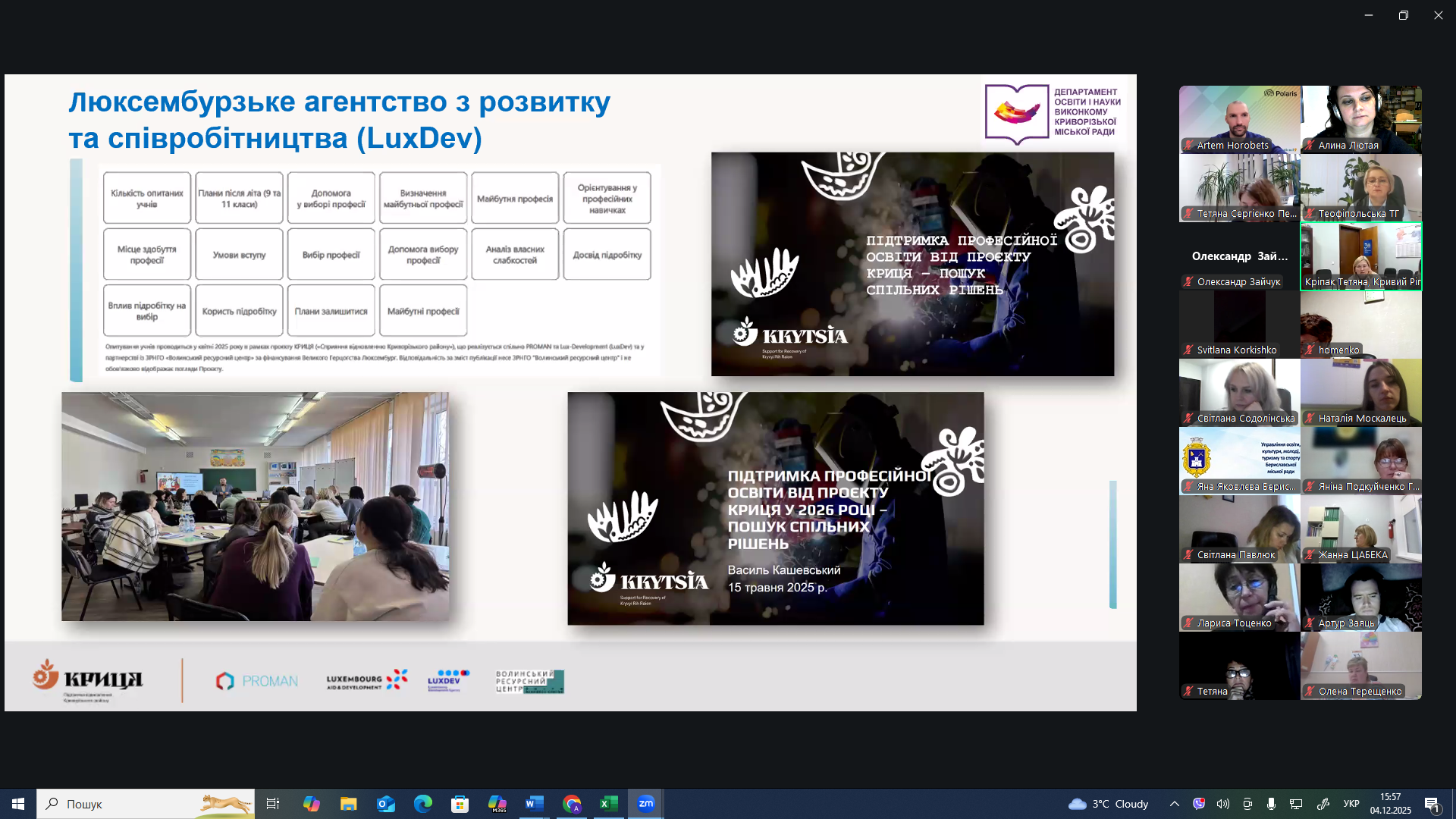The width and height of the screenshot is (1456, 819).
Task: Toggle the microphone tray icon
Action: 1272,804
